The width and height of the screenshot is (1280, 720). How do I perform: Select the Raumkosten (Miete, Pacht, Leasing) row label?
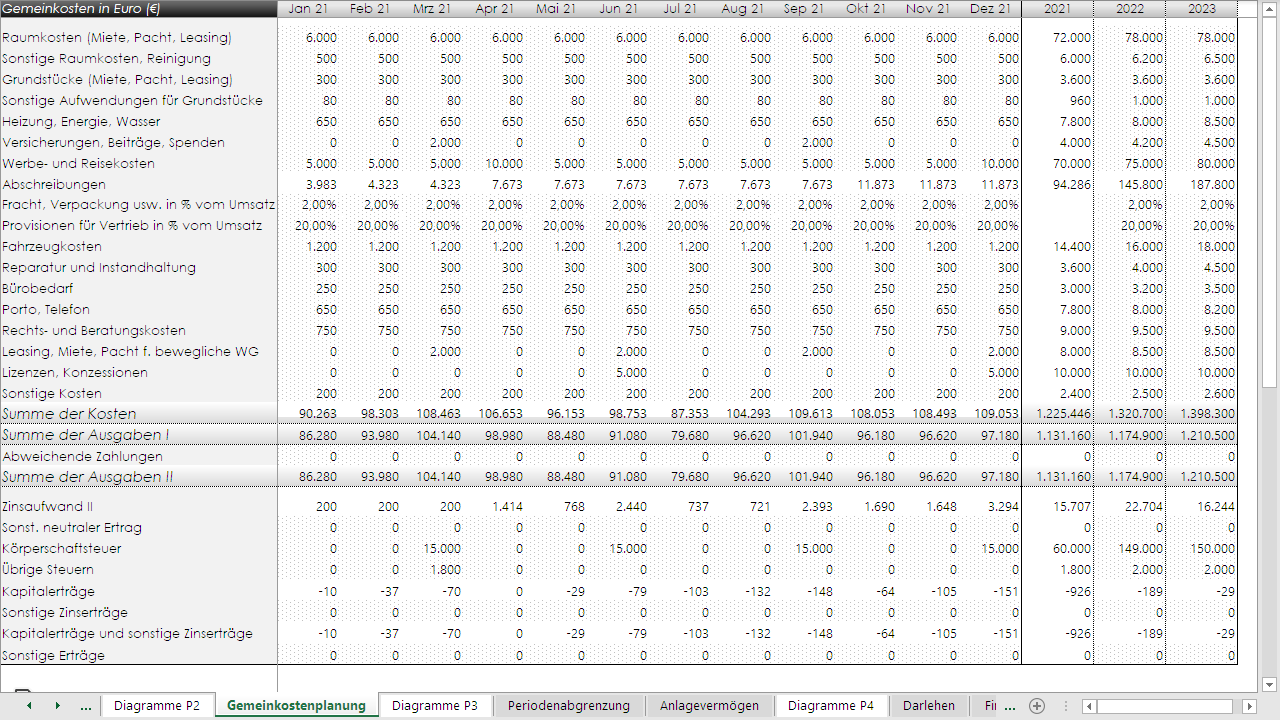[x=117, y=37]
